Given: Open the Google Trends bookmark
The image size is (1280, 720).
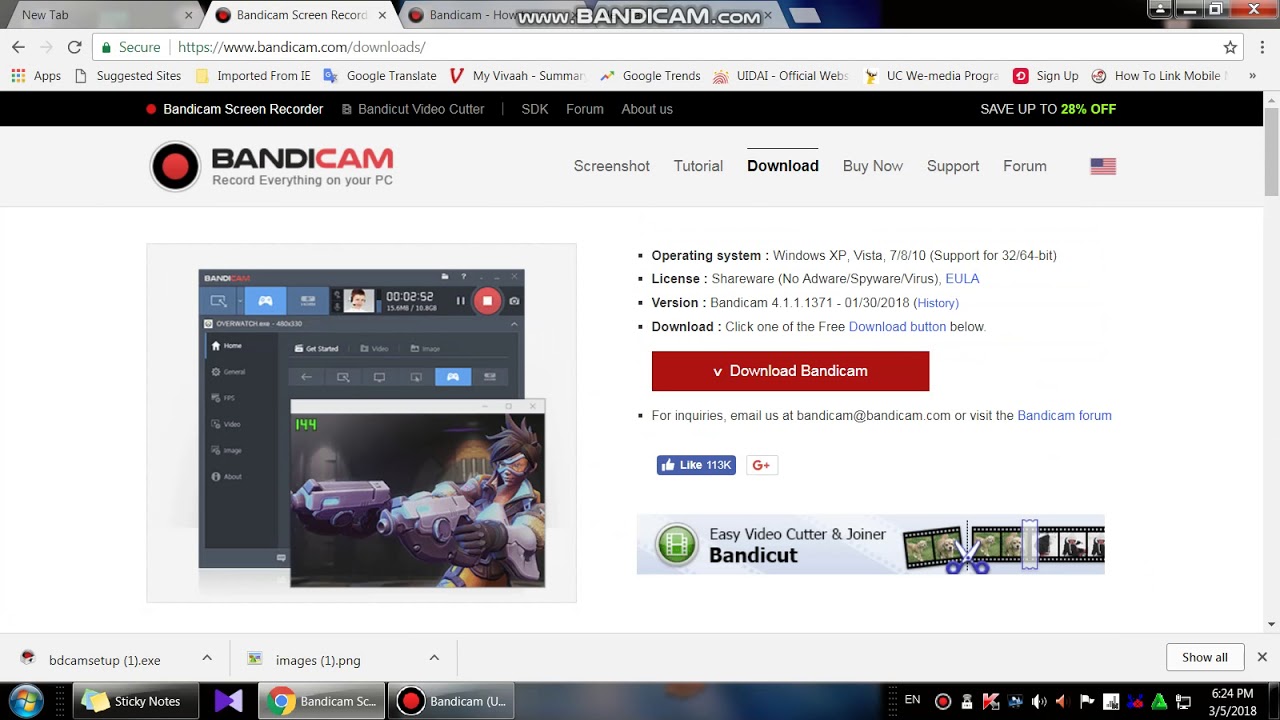Looking at the screenshot, I should coord(650,76).
